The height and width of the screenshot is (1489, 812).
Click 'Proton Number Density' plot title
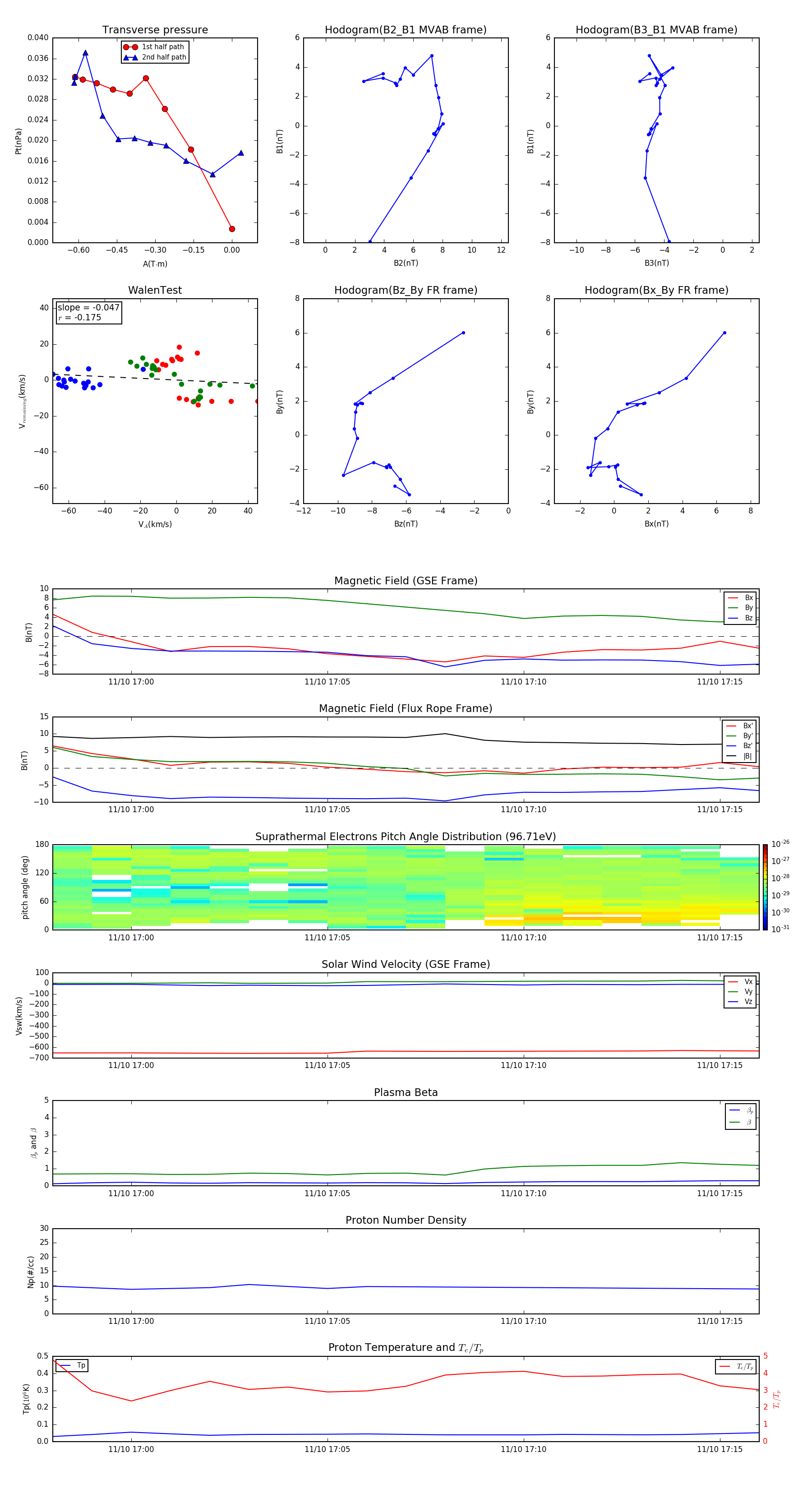pyautogui.click(x=406, y=1220)
